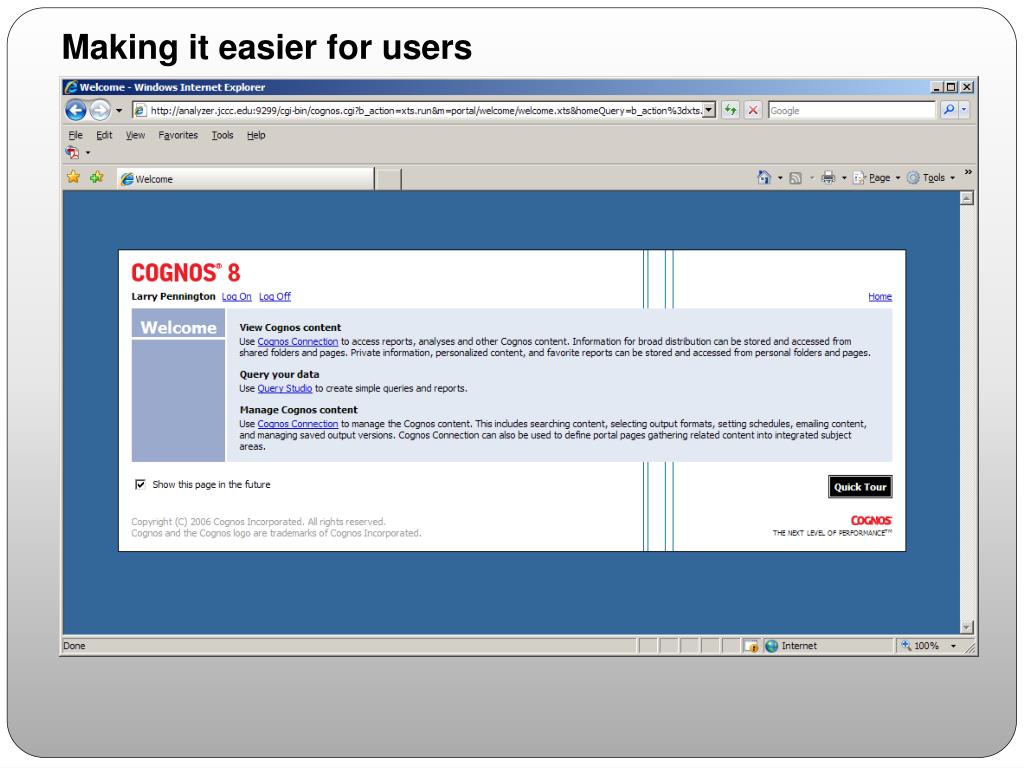This screenshot has height=768, width=1024.
Task: Click the Print printer icon
Action: pyautogui.click(x=827, y=177)
